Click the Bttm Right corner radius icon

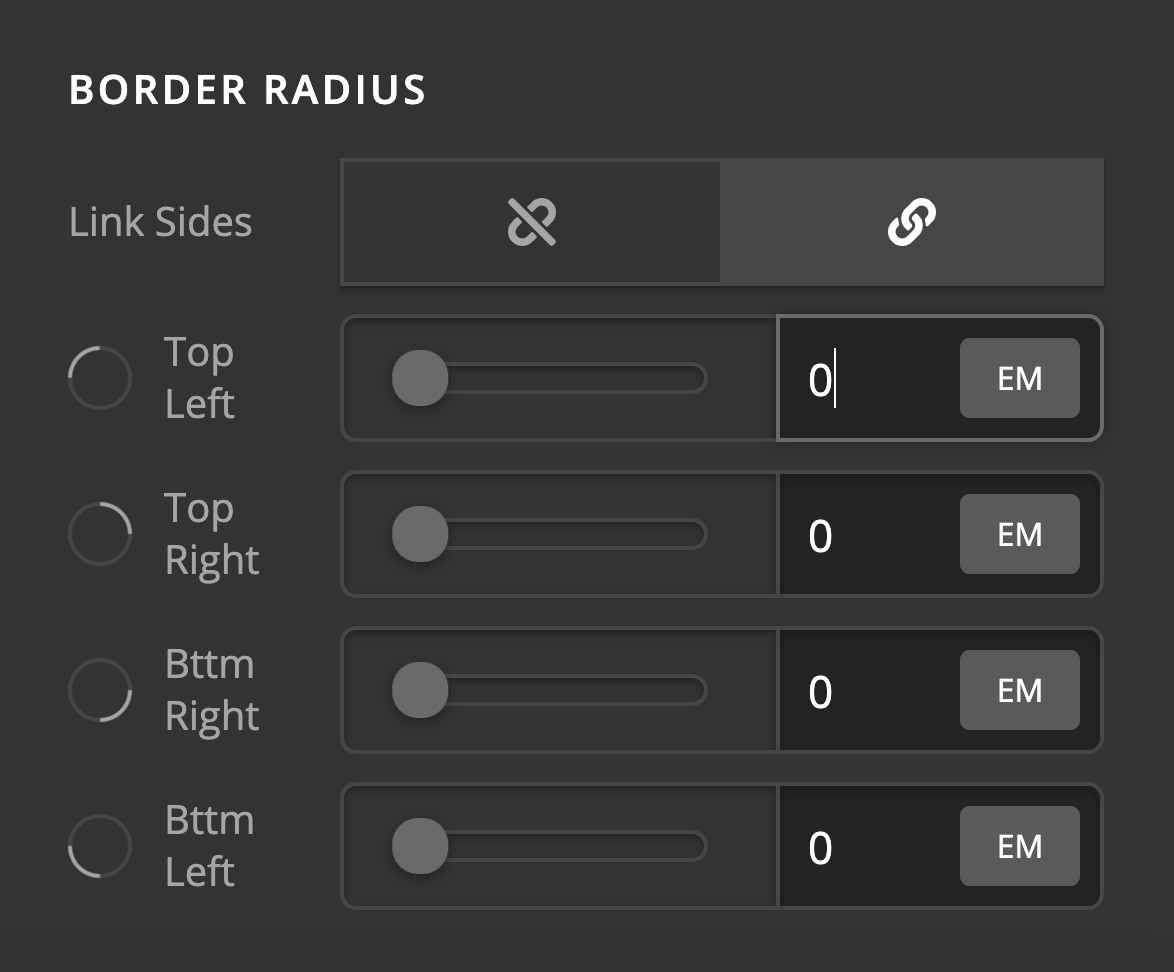(100, 690)
